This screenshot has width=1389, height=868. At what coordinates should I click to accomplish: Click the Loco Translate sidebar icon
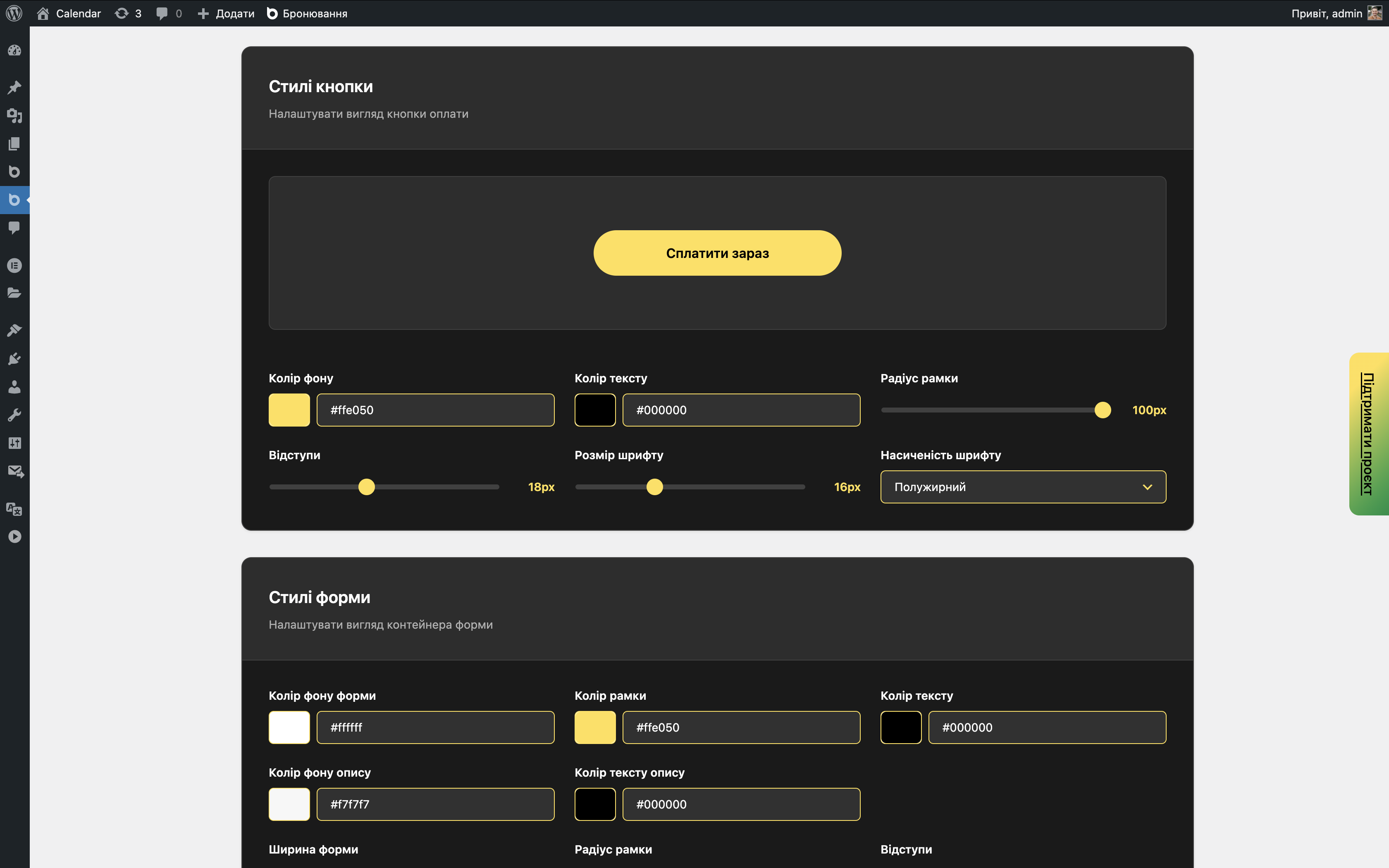pos(14,509)
